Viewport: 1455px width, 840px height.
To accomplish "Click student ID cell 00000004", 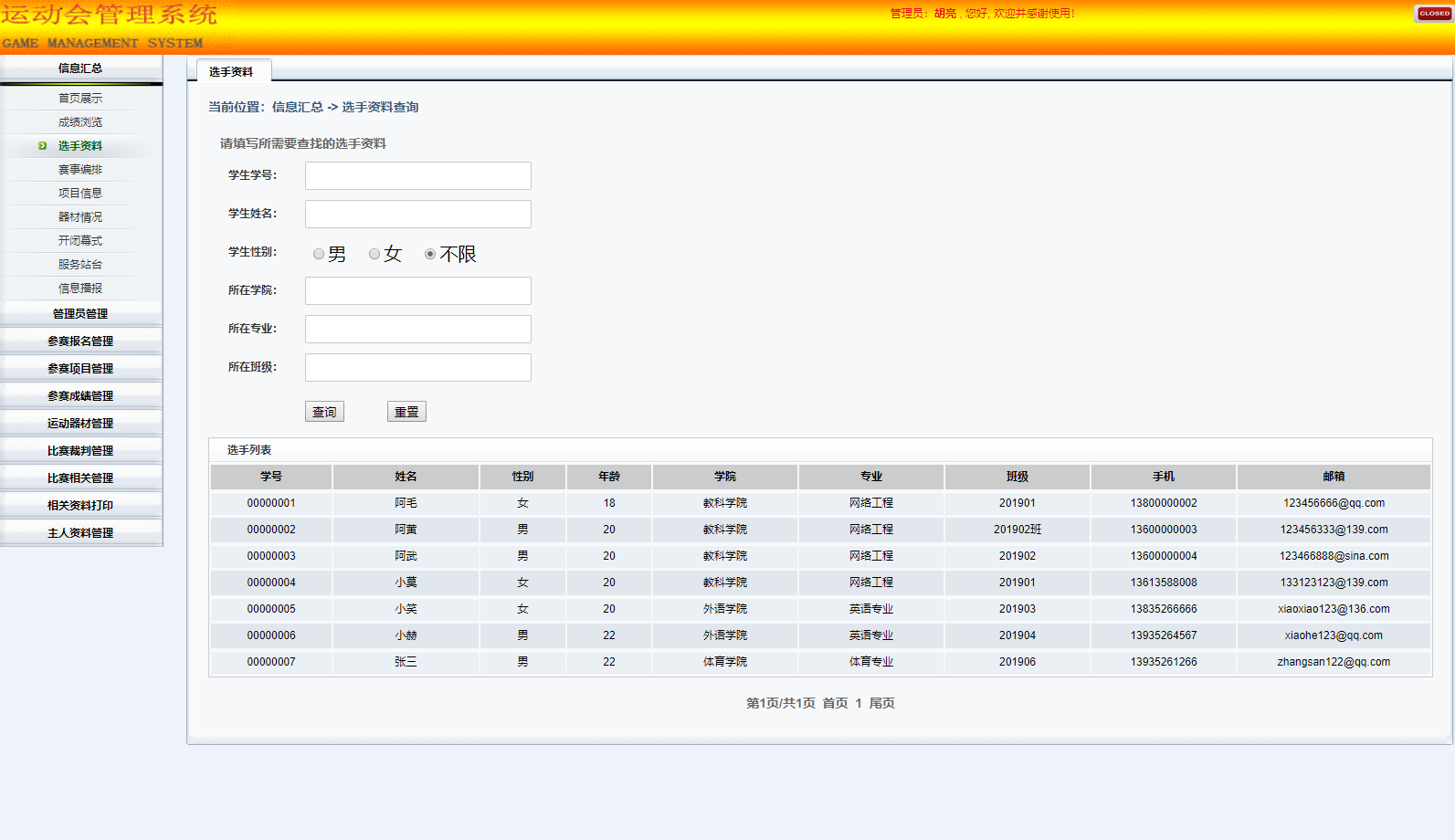I will [271, 583].
